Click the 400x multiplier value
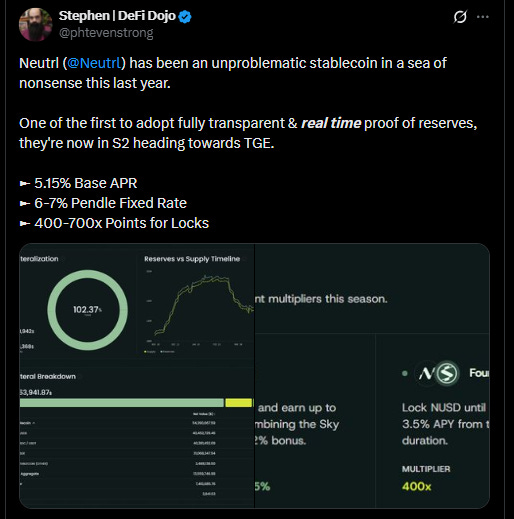The height and width of the screenshot is (519, 514). pos(416,486)
